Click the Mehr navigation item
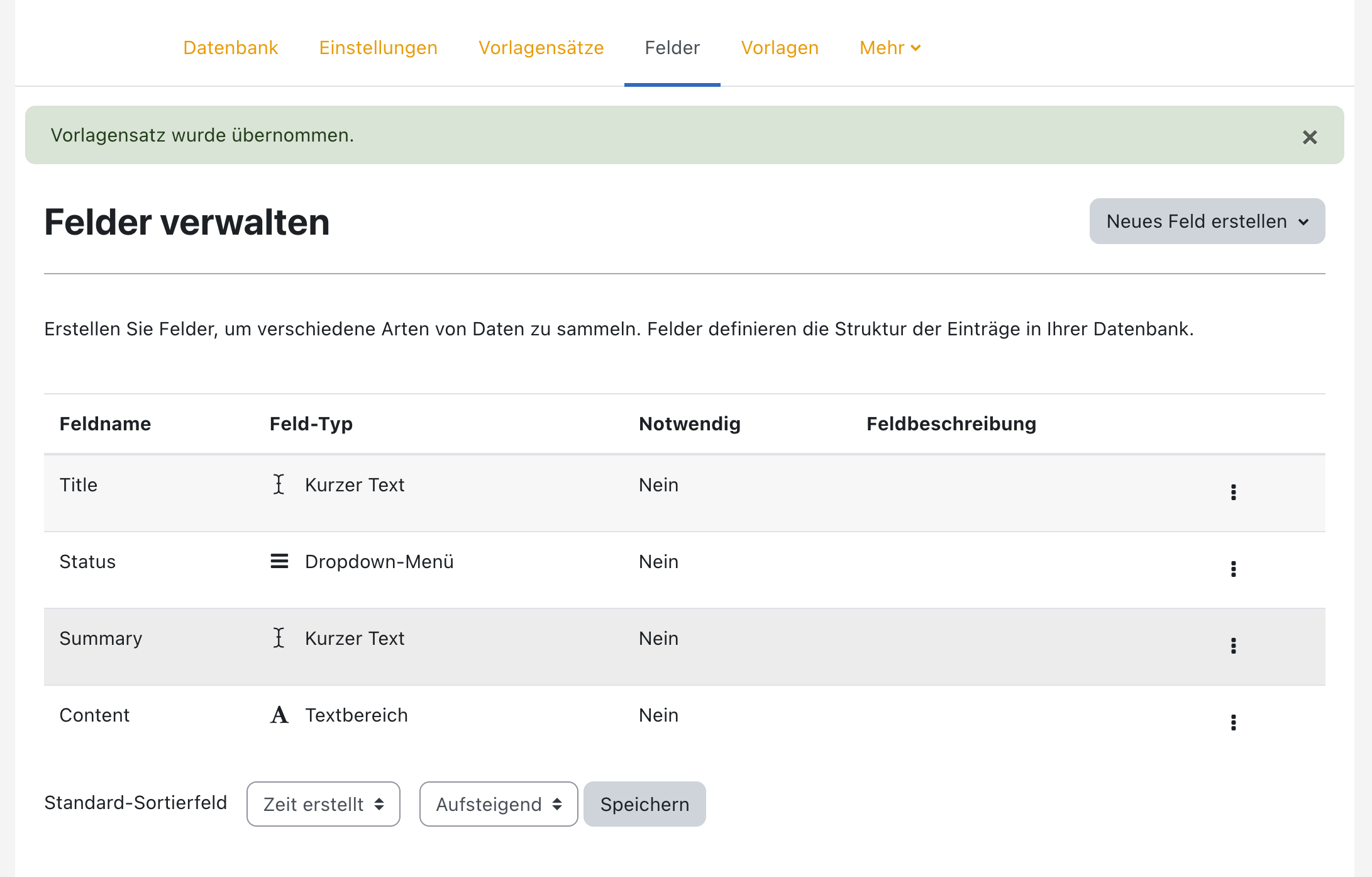Image resolution: width=1372 pixels, height=877 pixels. 889,47
